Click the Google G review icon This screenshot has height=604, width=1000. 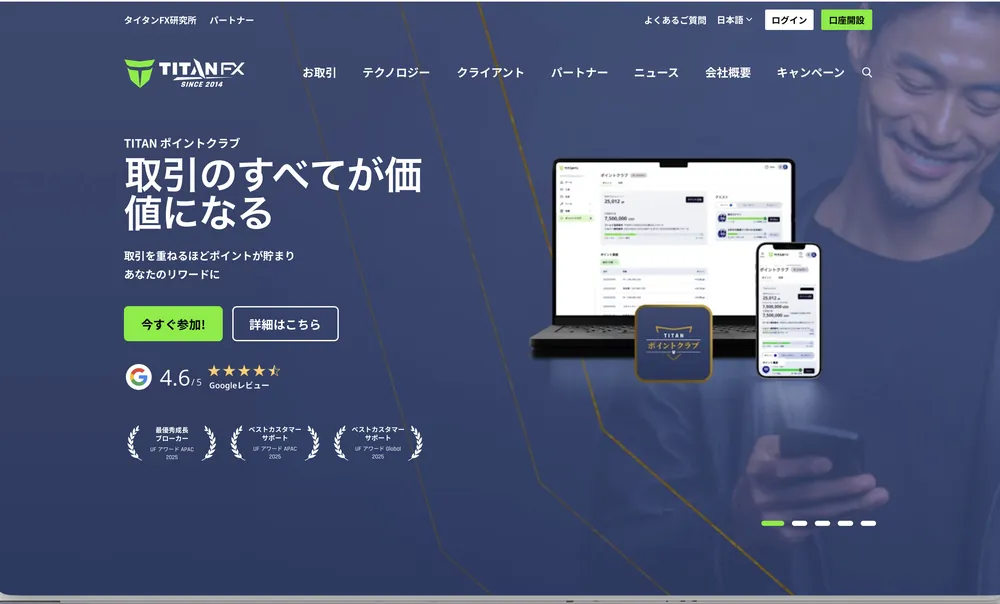pos(138,377)
